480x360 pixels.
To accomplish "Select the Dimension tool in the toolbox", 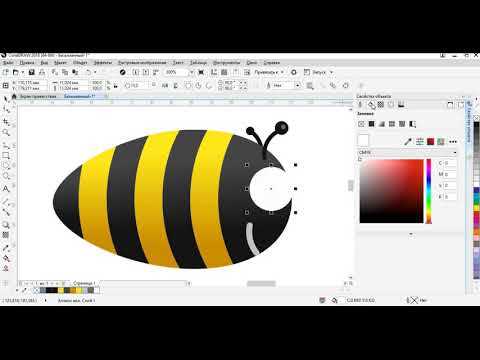I will coord(6,202).
